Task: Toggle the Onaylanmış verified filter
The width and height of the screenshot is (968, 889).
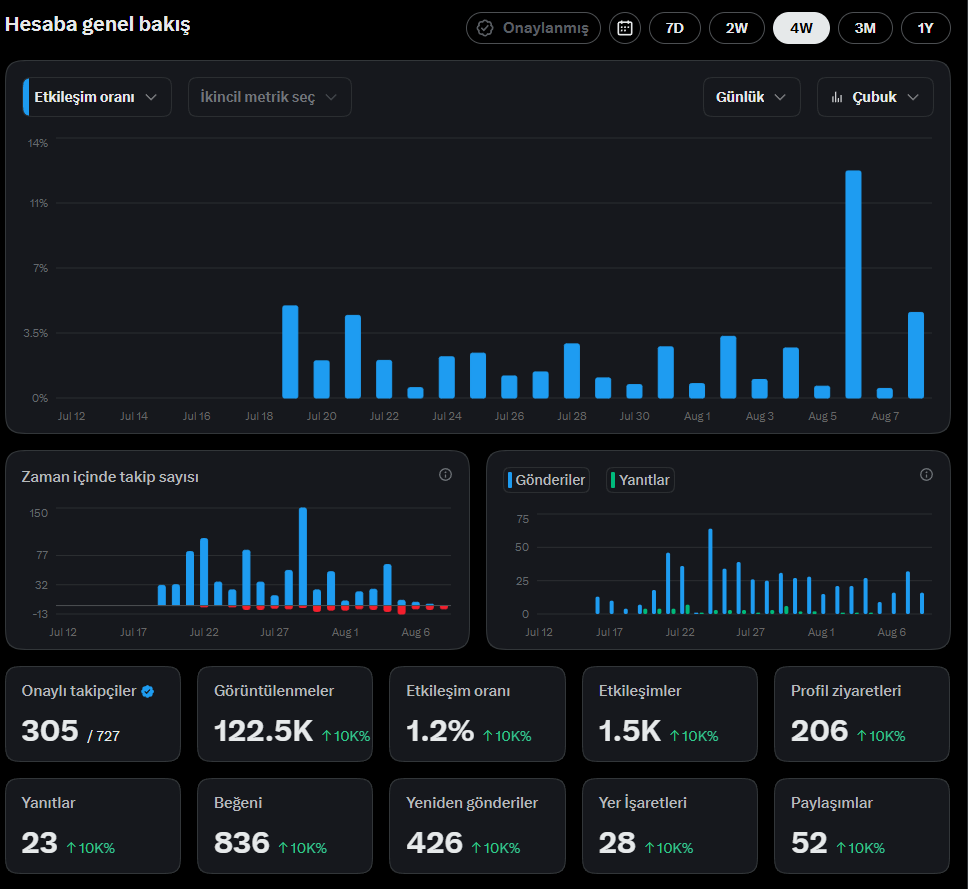Action: coord(533,28)
